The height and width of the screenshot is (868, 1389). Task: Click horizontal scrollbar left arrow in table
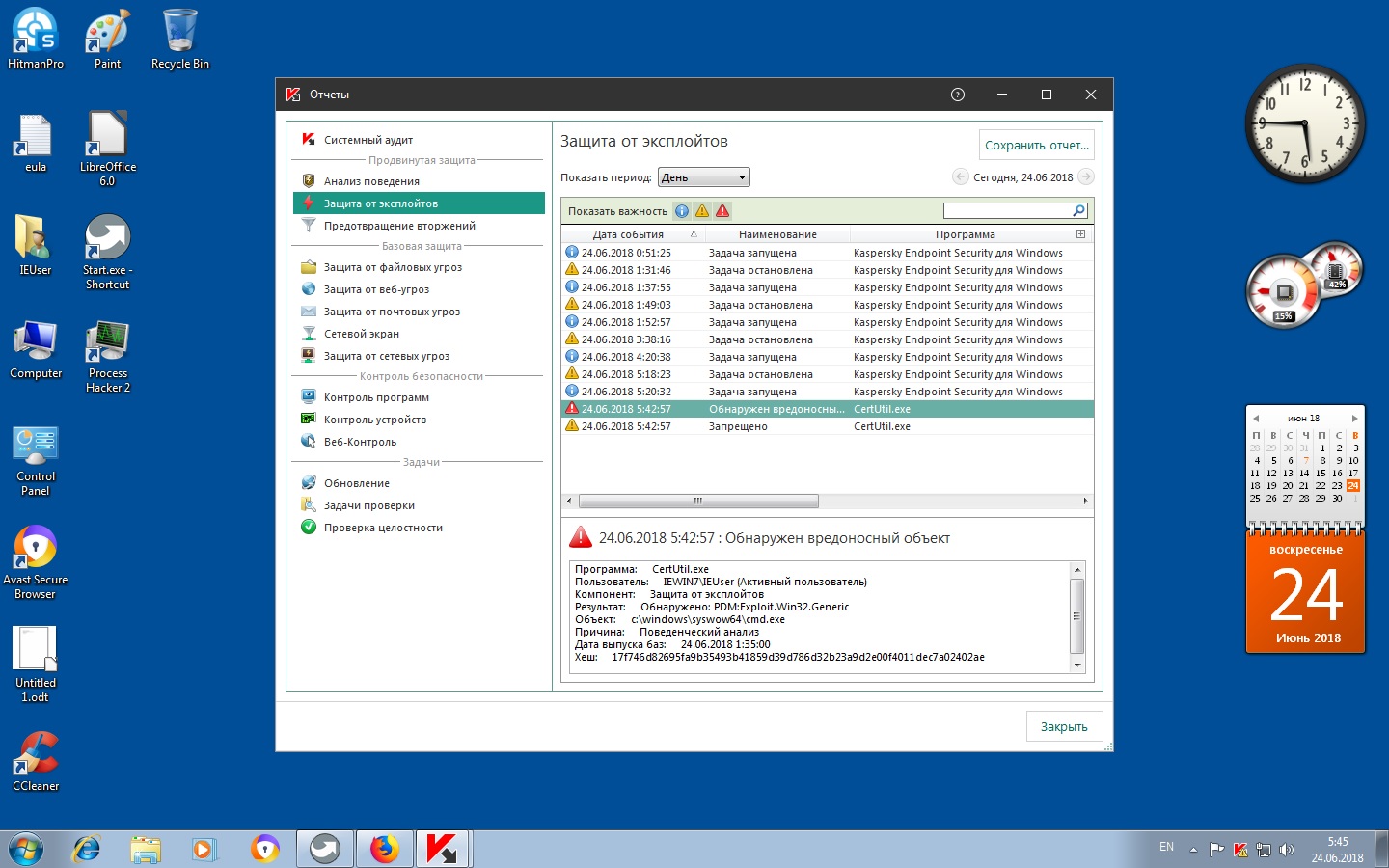(x=569, y=502)
